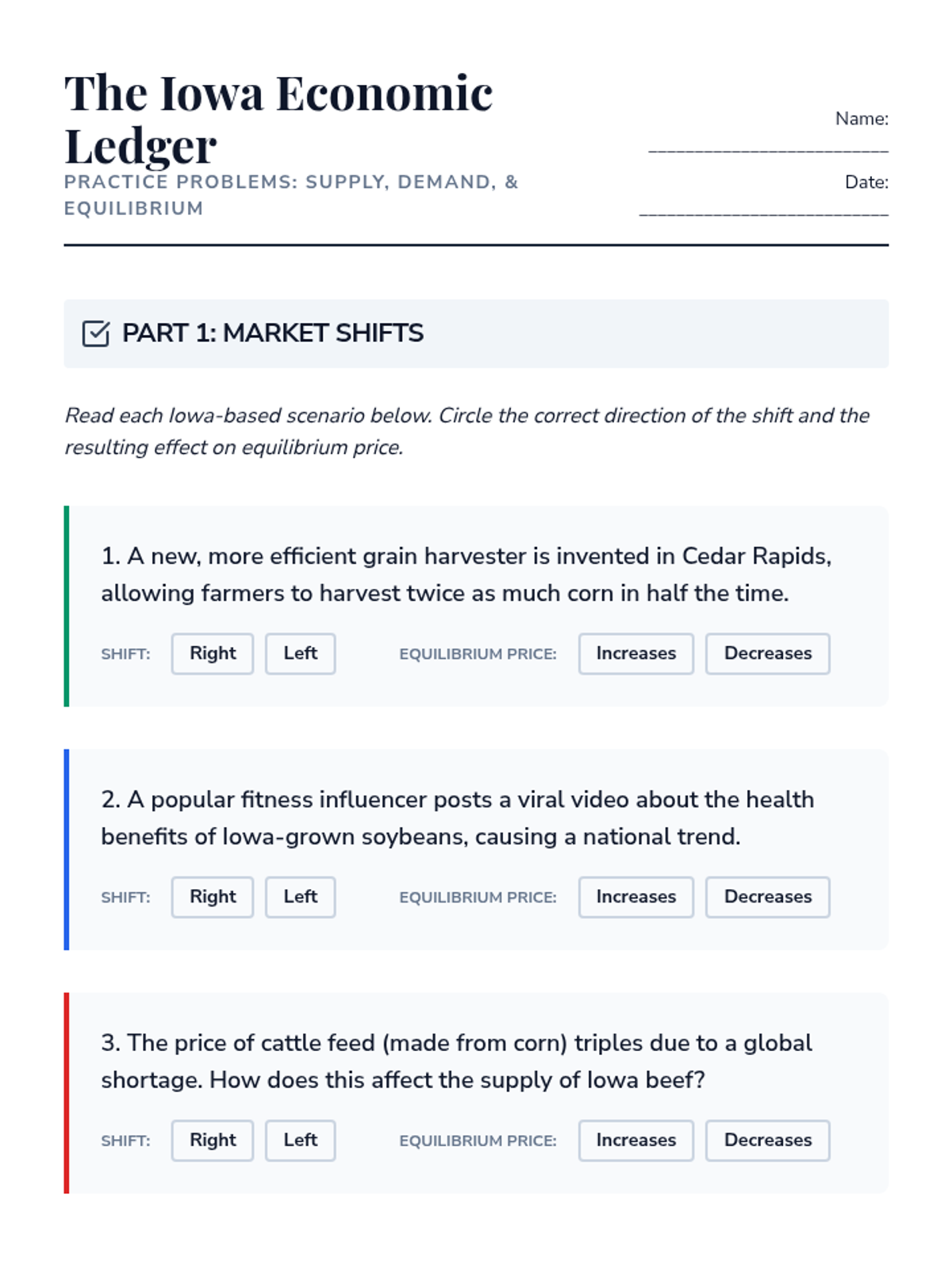This screenshot has width=952, height=1270.
Task: Choose Decreases for question 1 equilibrium price
Action: (767, 653)
